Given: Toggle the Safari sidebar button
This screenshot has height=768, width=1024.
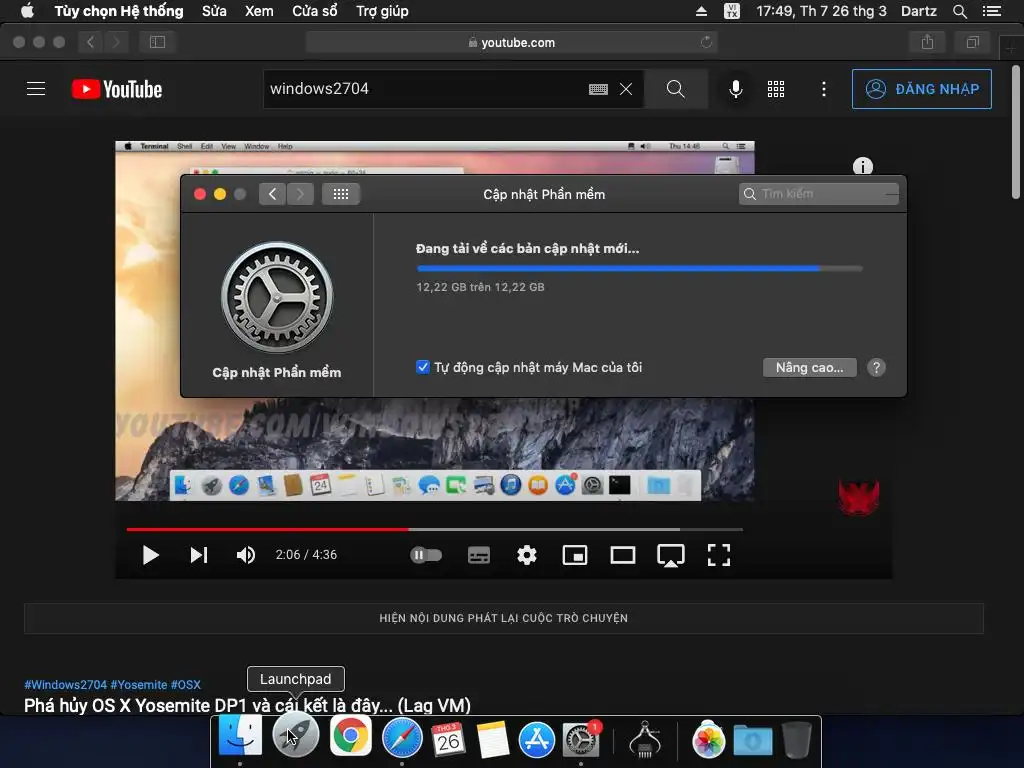Looking at the screenshot, I should point(157,42).
